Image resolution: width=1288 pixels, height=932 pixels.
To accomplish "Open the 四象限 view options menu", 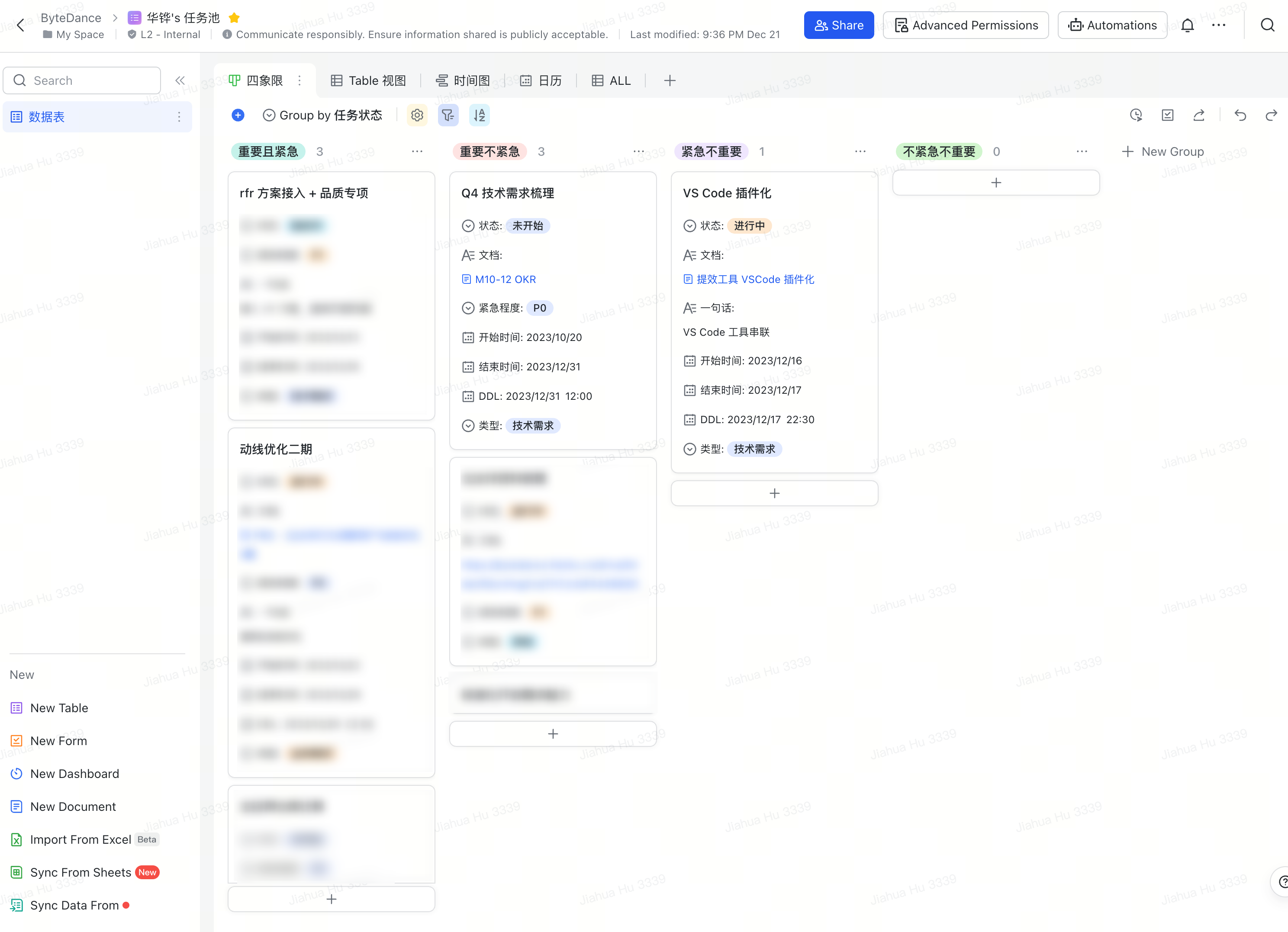I will 300,80.
